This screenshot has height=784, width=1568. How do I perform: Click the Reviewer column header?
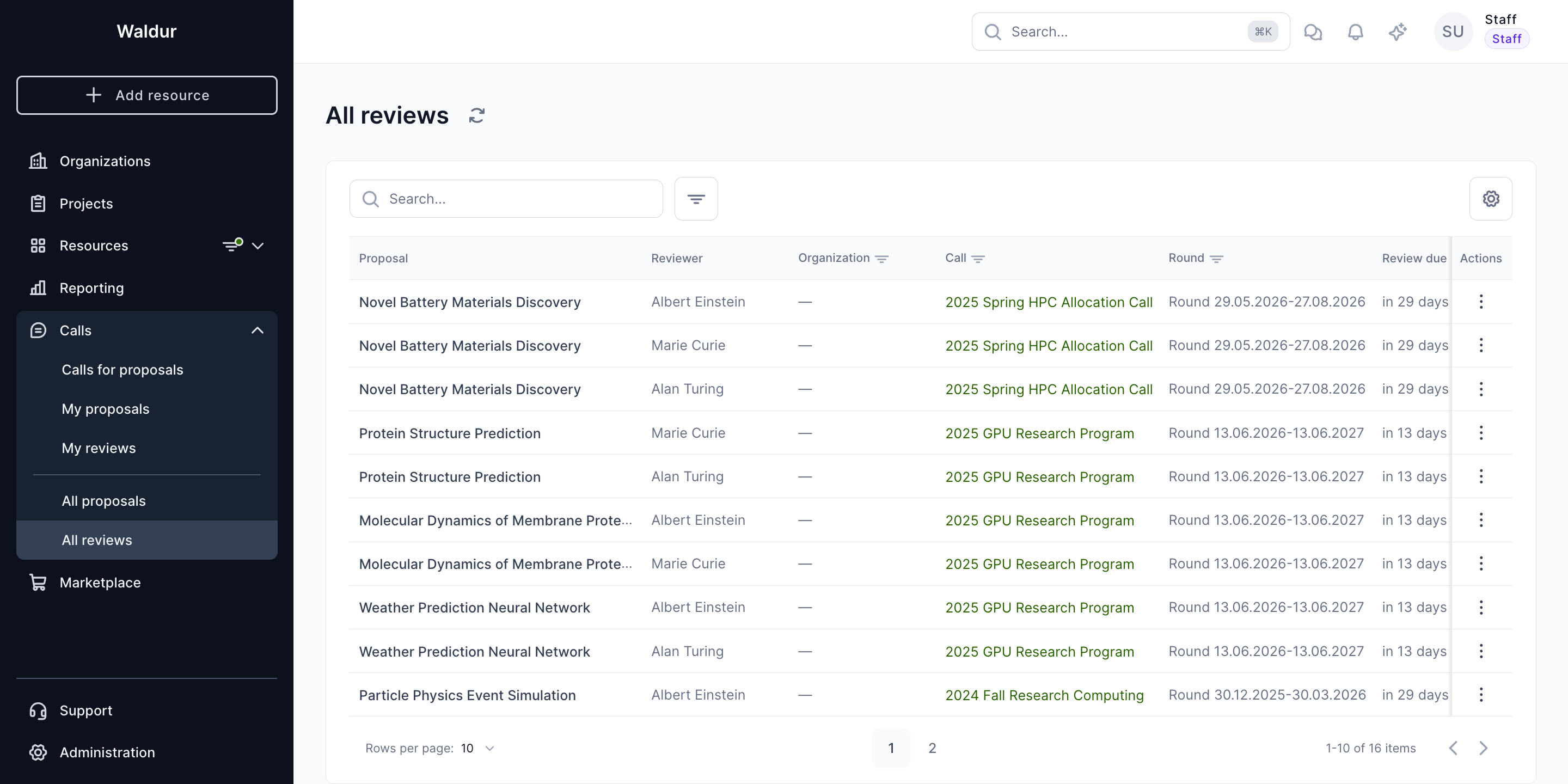click(676, 258)
